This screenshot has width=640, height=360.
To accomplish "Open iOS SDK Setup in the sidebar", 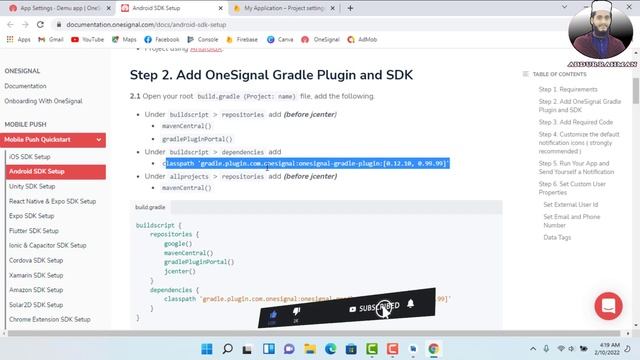I will click(x=30, y=157).
